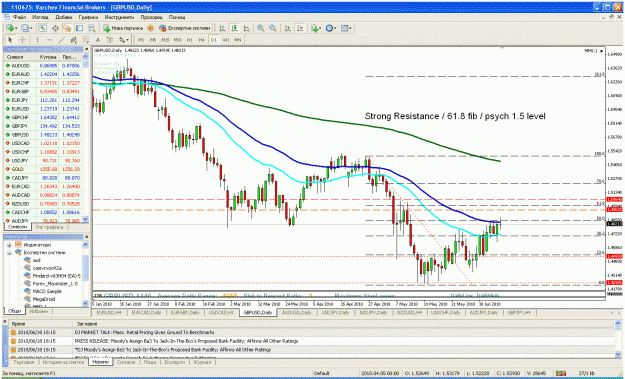Close the Market Watch panel
625x379 pixels.
pos(86,49)
